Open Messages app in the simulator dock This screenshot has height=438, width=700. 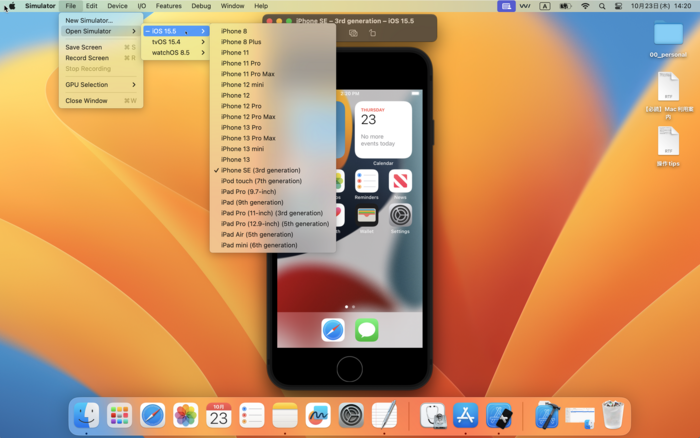coord(367,329)
